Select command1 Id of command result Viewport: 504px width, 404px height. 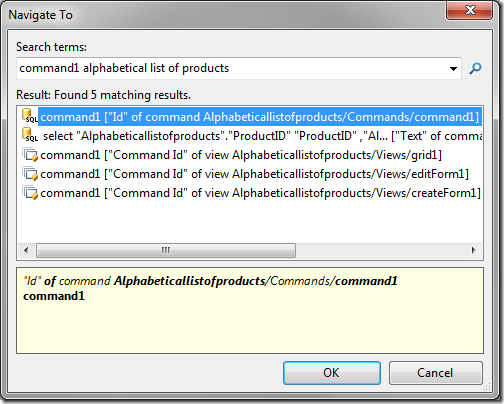pos(260,117)
